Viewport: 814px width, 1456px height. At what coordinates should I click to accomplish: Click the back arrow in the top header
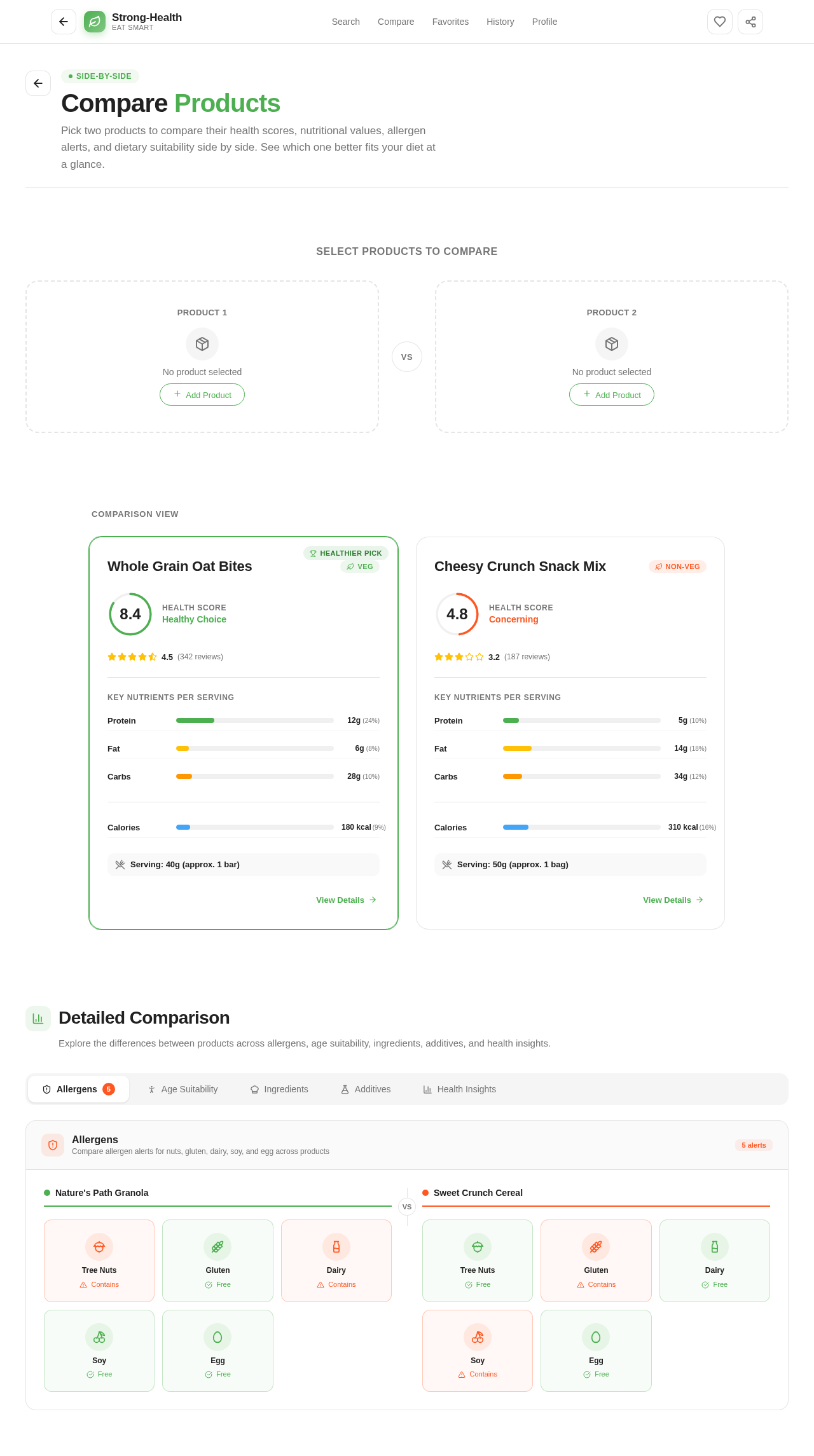[64, 22]
